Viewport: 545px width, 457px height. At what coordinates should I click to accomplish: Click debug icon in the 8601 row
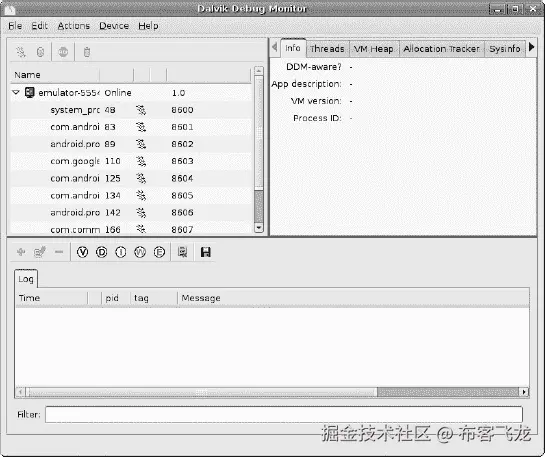click(141, 127)
